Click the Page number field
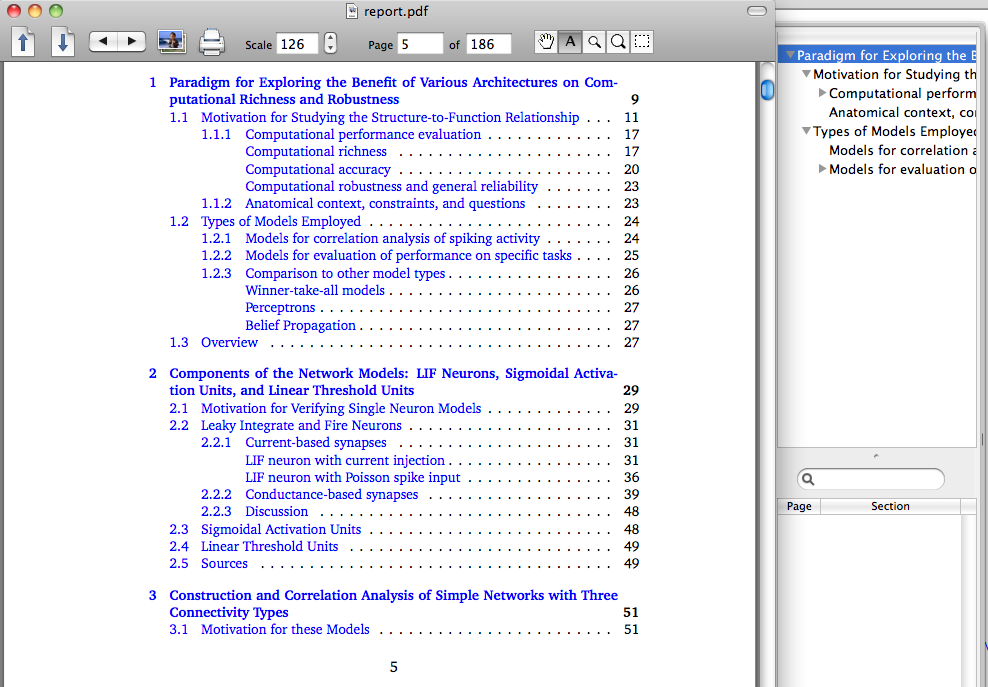Screen dimensions: 988x687 click(x=420, y=44)
